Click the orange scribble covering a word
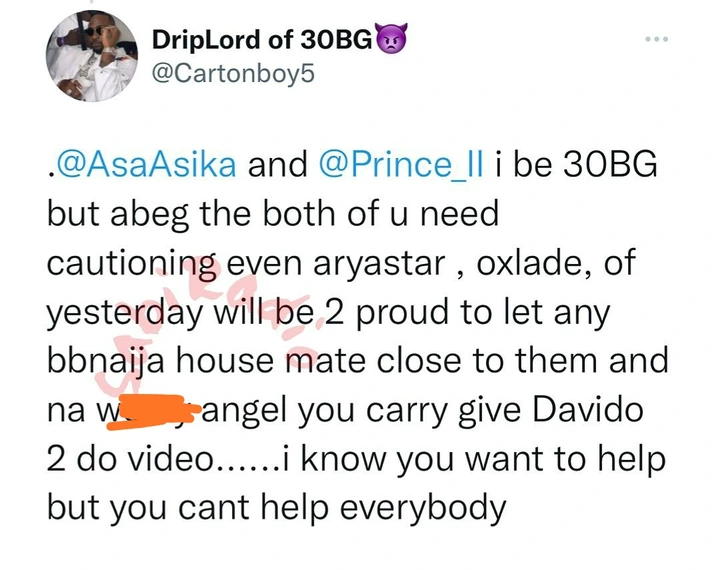This screenshot has height=570, width=720. [x=154, y=412]
